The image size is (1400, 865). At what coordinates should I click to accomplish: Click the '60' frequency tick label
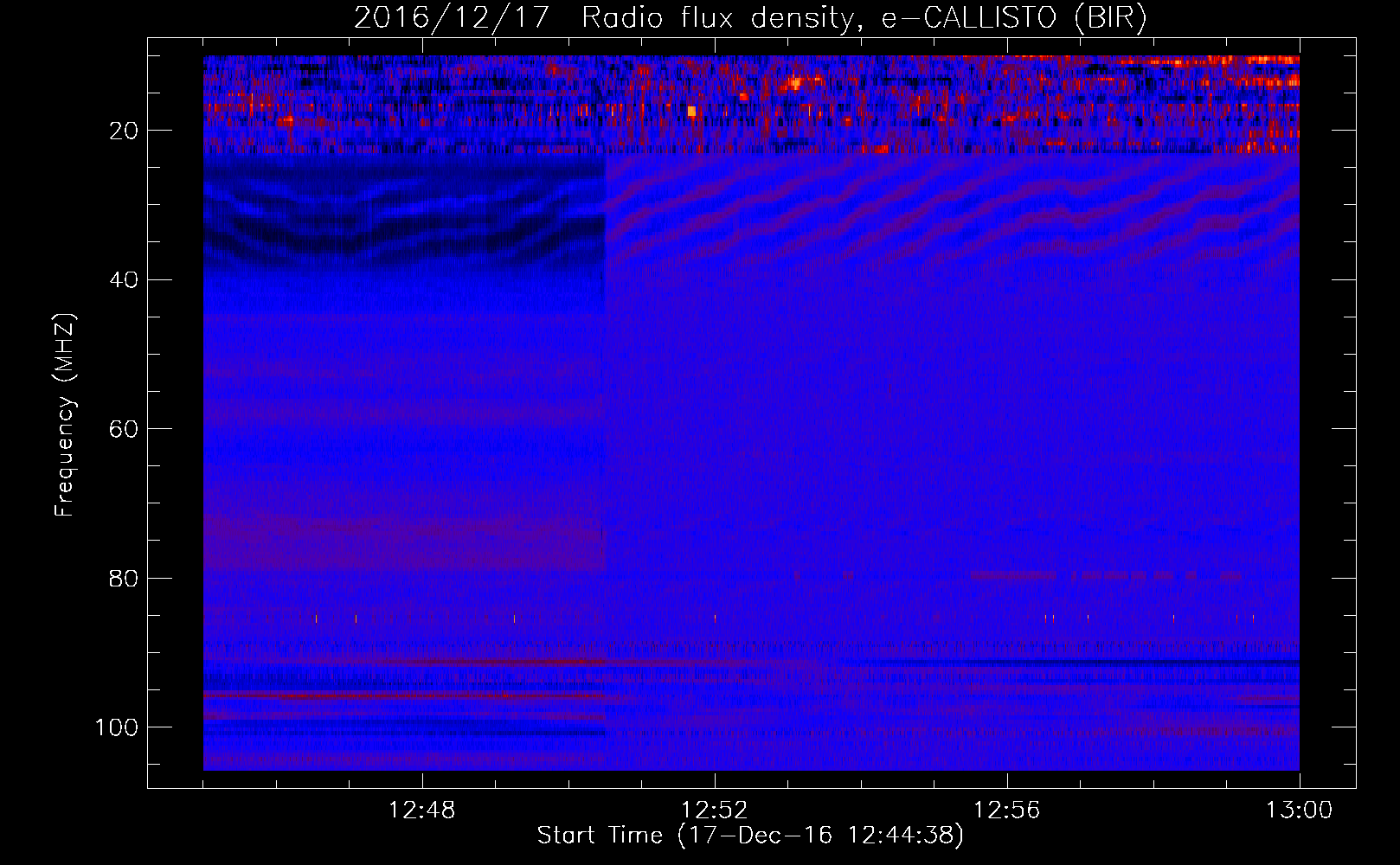tap(125, 429)
